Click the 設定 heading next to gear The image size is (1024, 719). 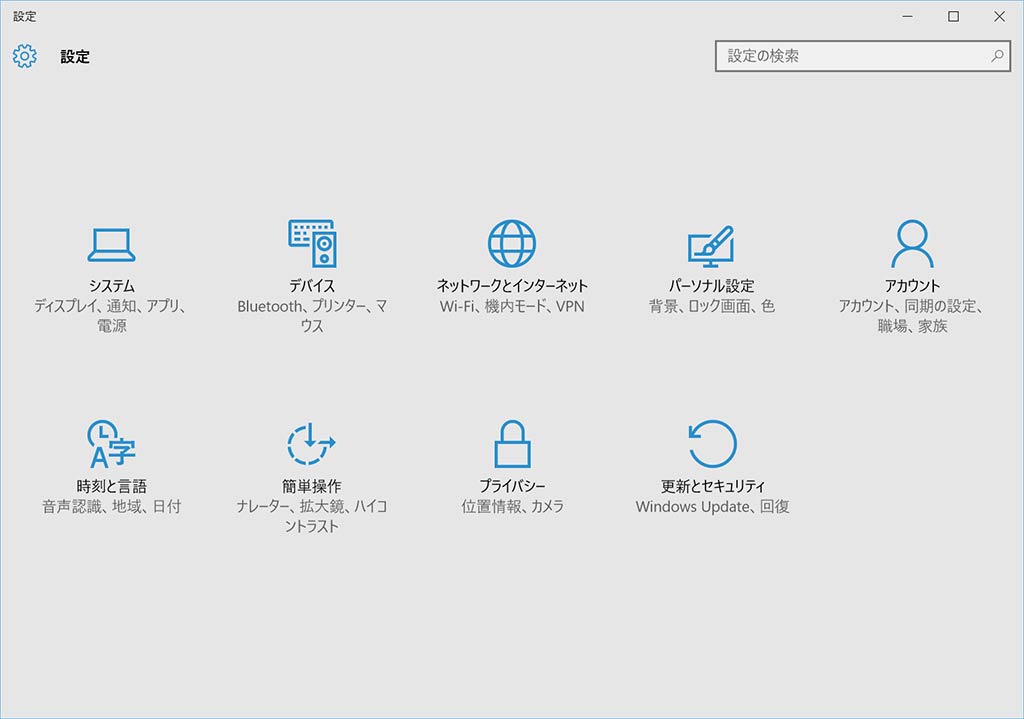(75, 57)
